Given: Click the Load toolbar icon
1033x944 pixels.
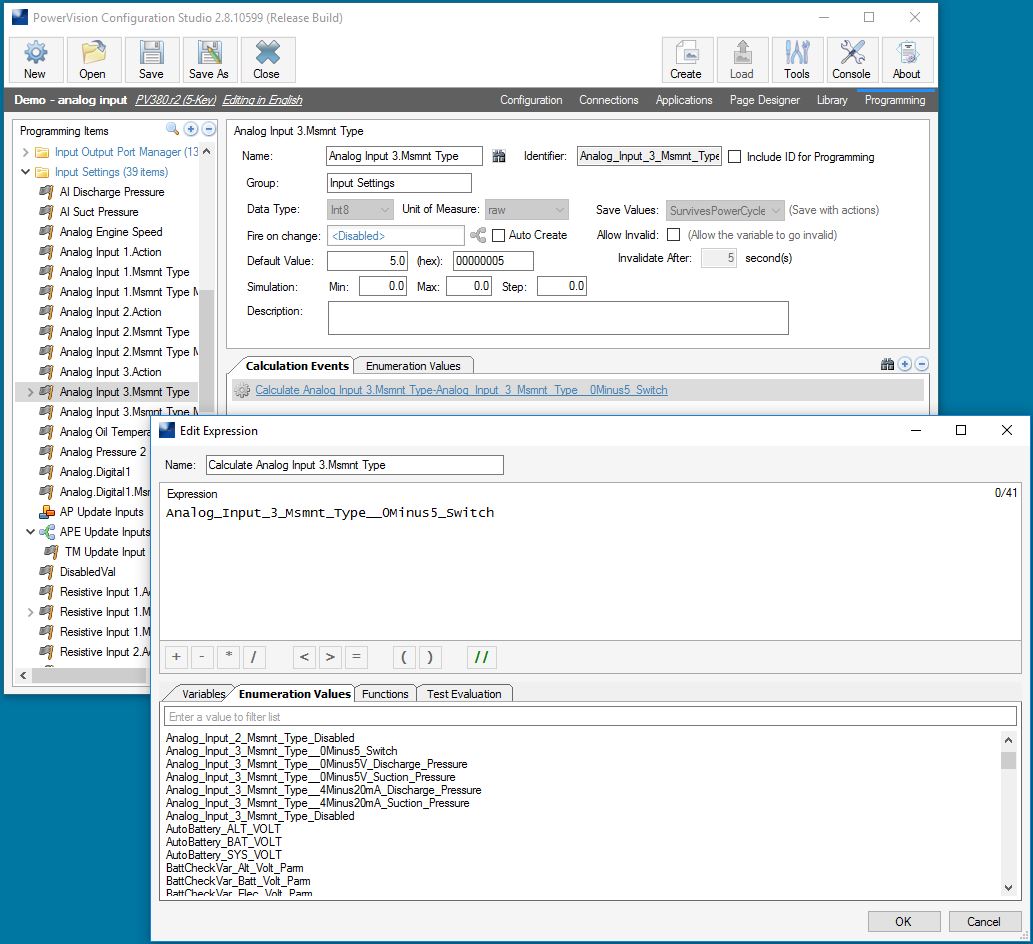Looking at the screenshot, I should click(x=742, y=60).
